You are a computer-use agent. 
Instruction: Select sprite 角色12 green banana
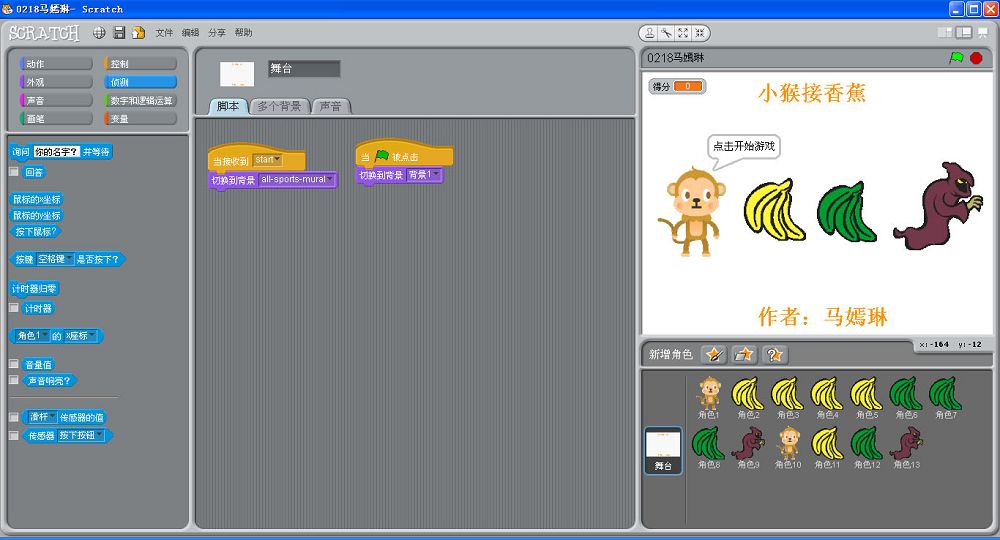click(867, 448)
